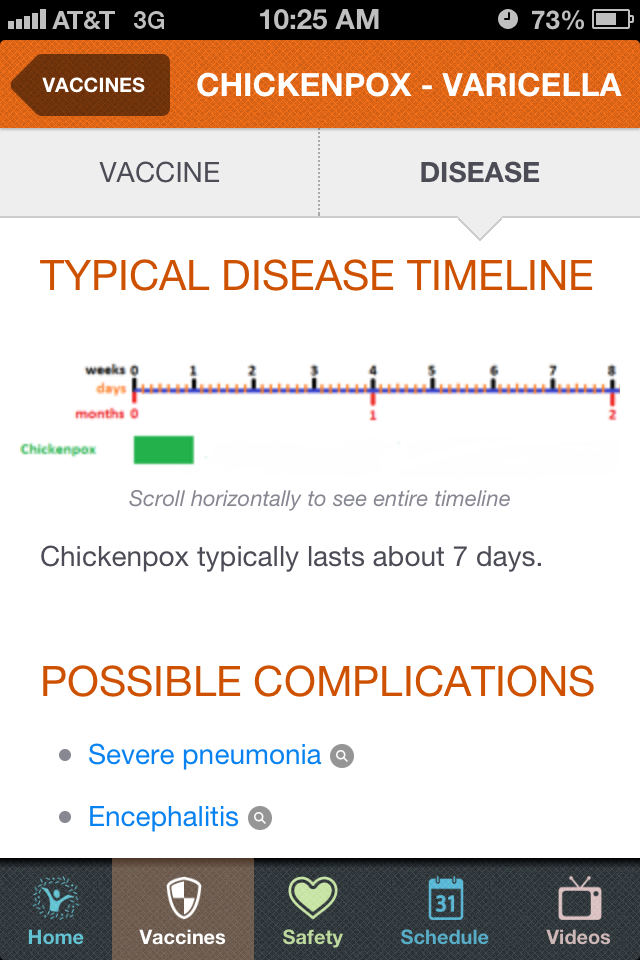The height and width of the screenshot is (960, 640).
Task: Click the green Chickenpox duration bar
Action: tap(164, 450)
